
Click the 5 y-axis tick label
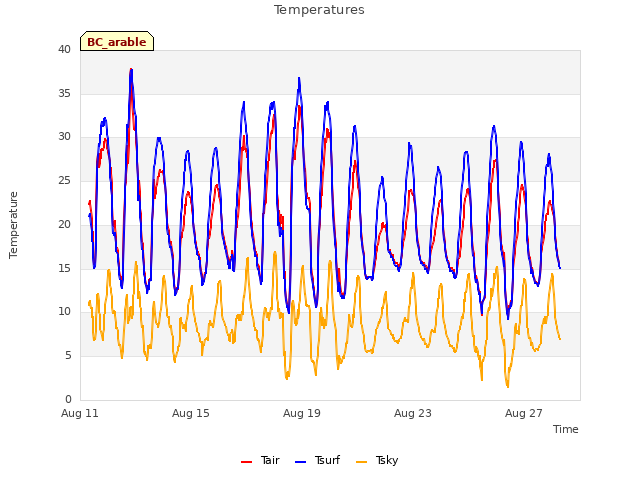click(x=68, y=356)
